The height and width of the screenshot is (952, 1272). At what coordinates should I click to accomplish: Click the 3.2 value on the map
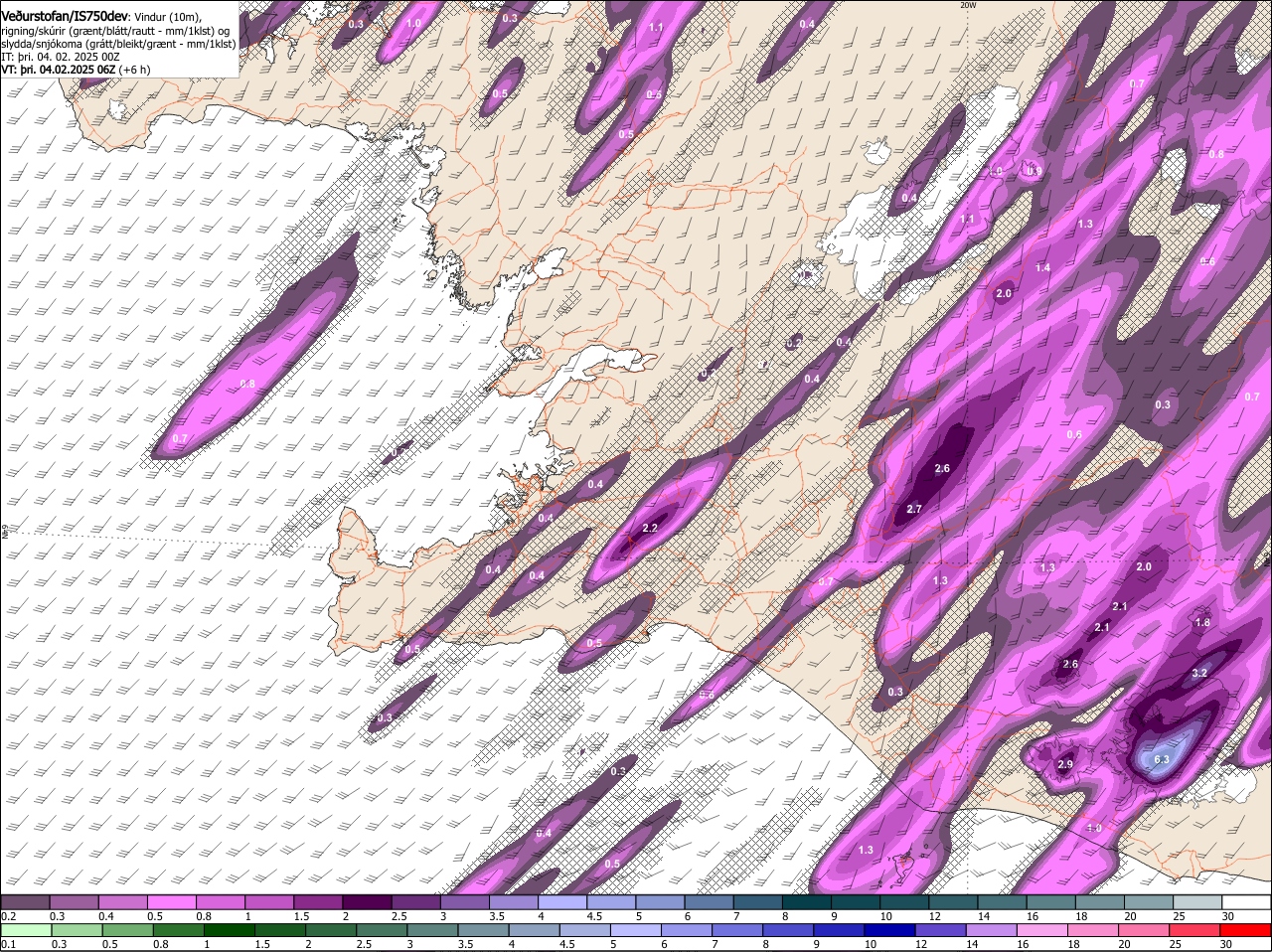[1198, 673]
